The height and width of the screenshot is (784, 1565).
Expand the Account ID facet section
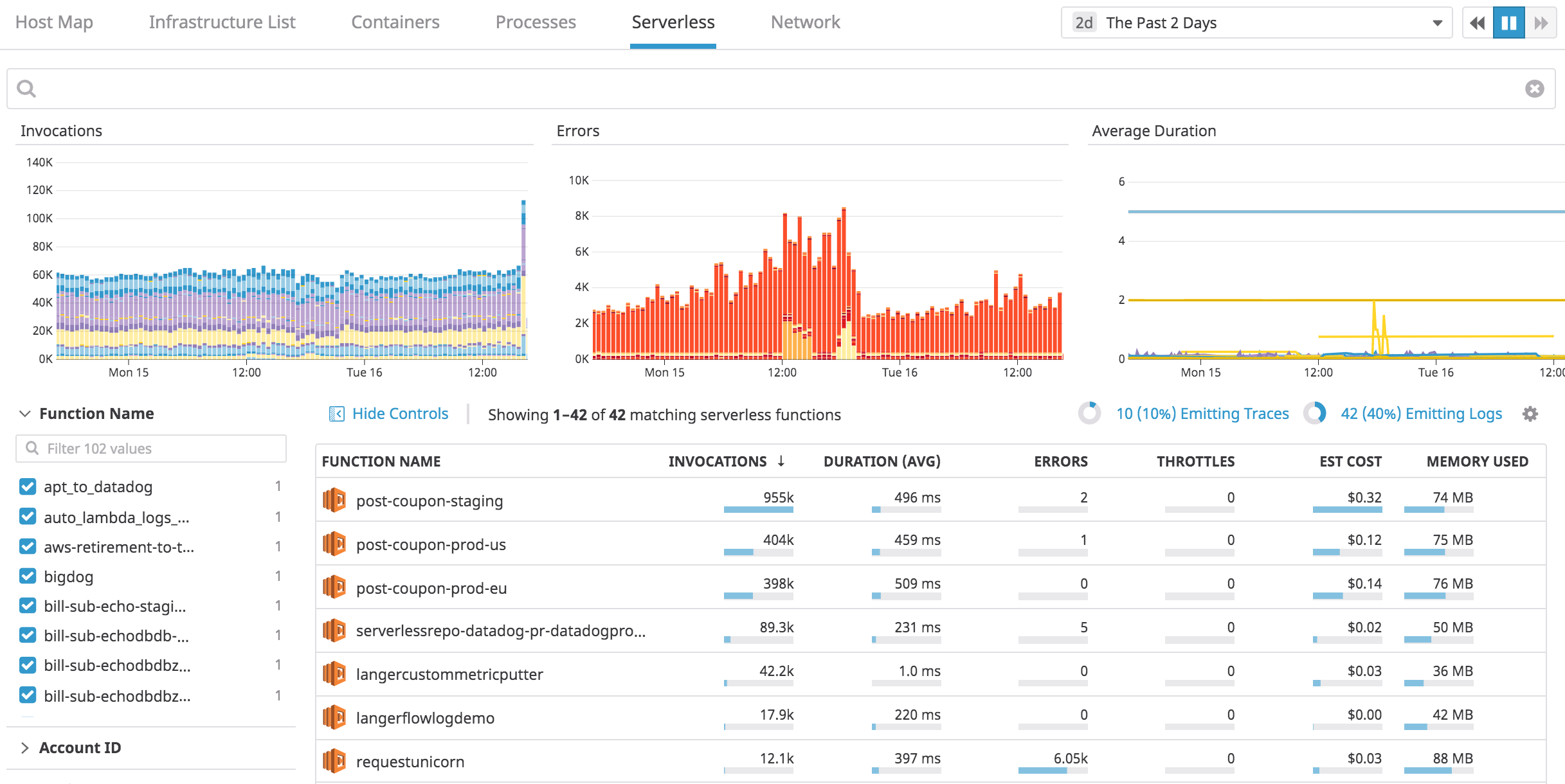[x=25, y=747]
